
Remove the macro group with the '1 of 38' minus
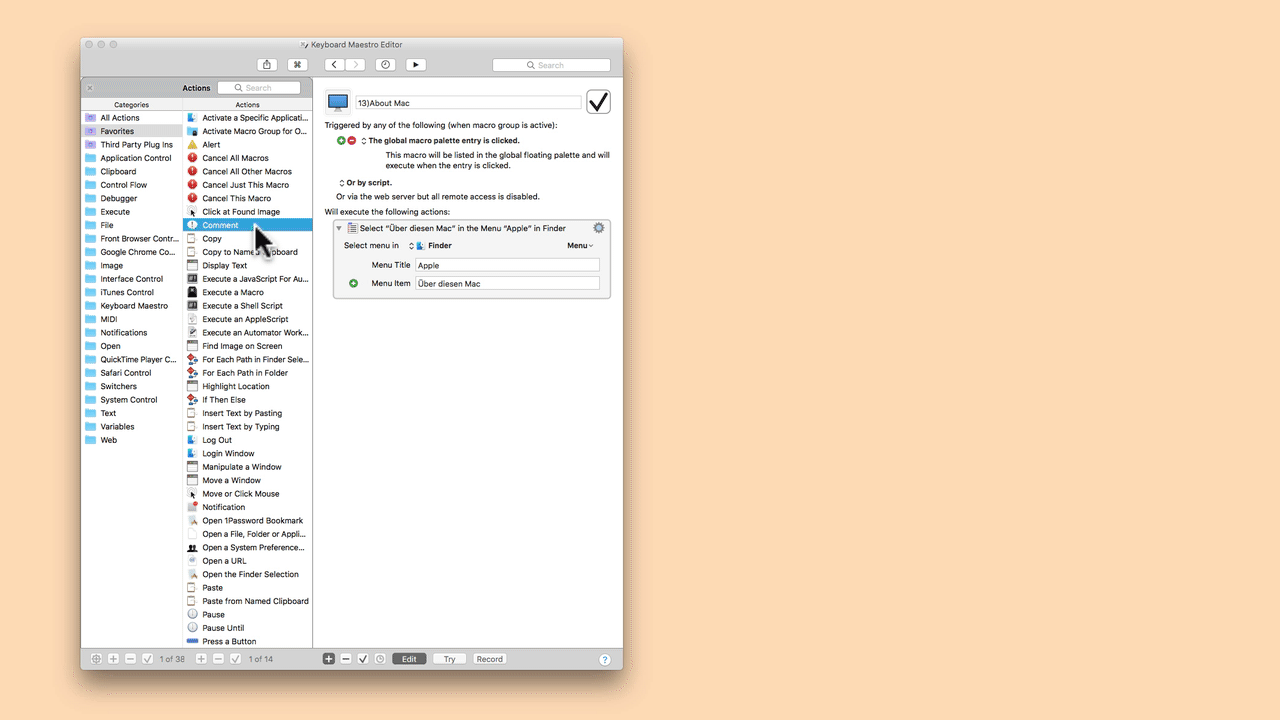click(130, 659)
